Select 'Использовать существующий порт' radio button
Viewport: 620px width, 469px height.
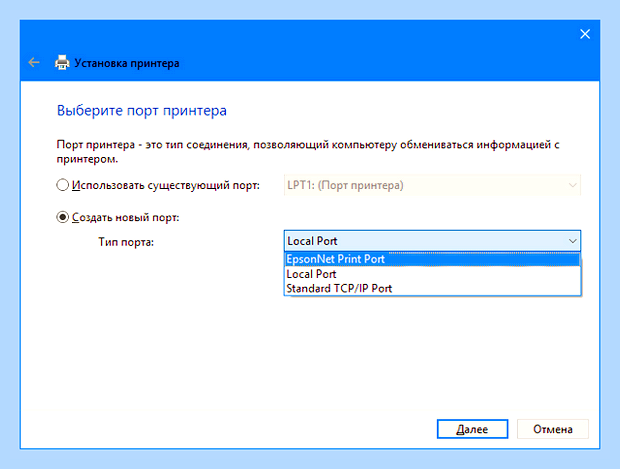[62, 185]
